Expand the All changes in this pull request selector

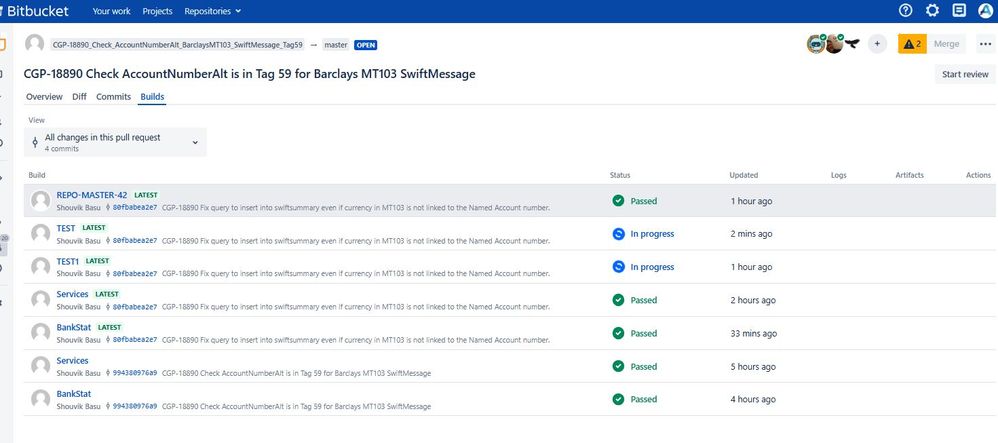click(x=115, y=142)
